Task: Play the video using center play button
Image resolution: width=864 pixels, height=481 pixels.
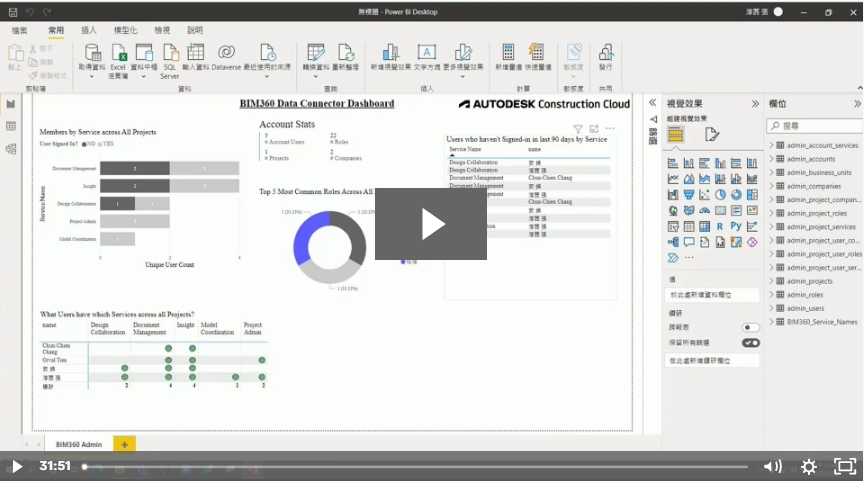Action: pyautogui.click(x=431, y=224)
